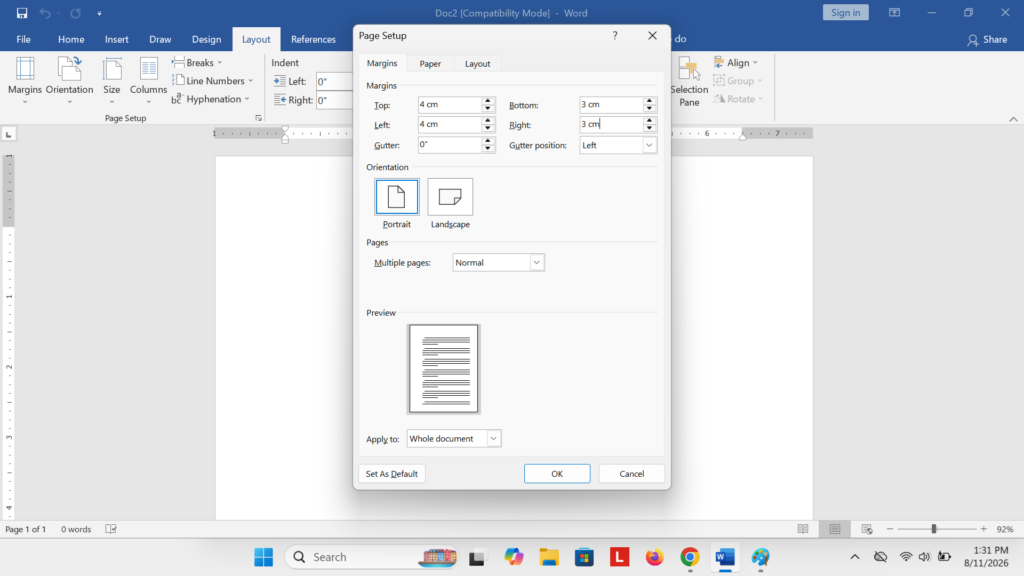Click the zoom out minus button
The width and height of the screenshot is (1024, 576).
point(889,529)
